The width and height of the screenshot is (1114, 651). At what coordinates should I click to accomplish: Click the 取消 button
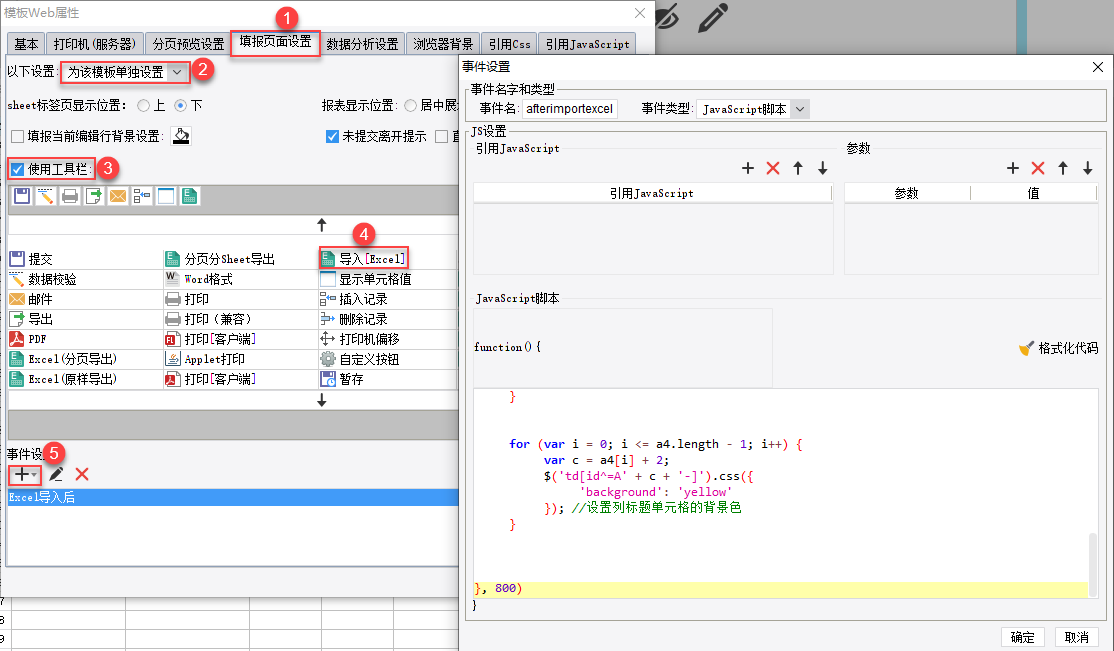[1076, 637]
